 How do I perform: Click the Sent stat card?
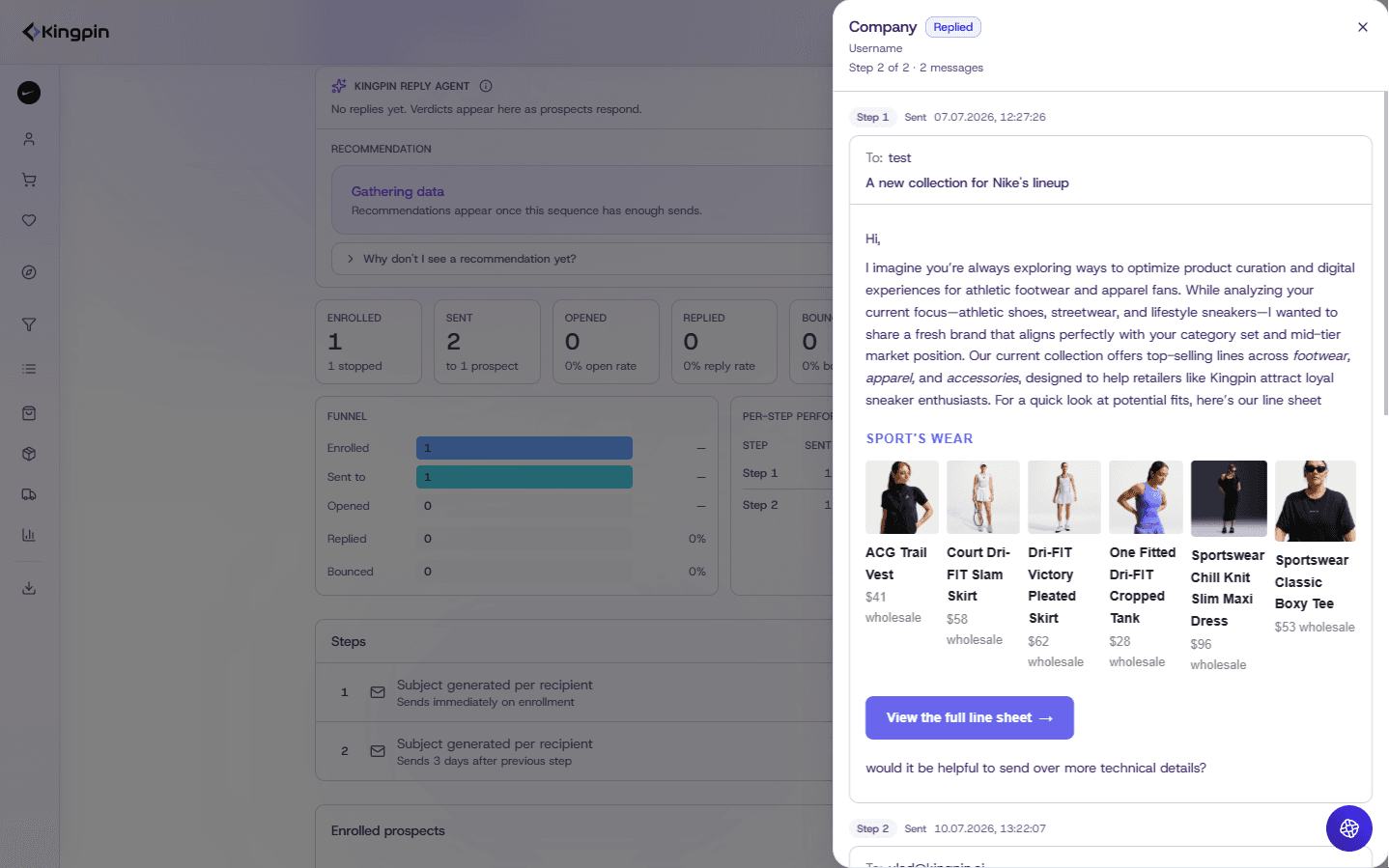pos(488,342)
